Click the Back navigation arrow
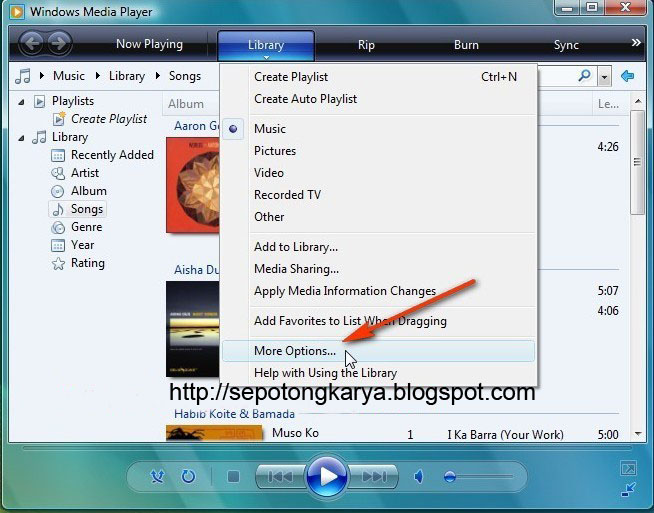 coord(32,43)
